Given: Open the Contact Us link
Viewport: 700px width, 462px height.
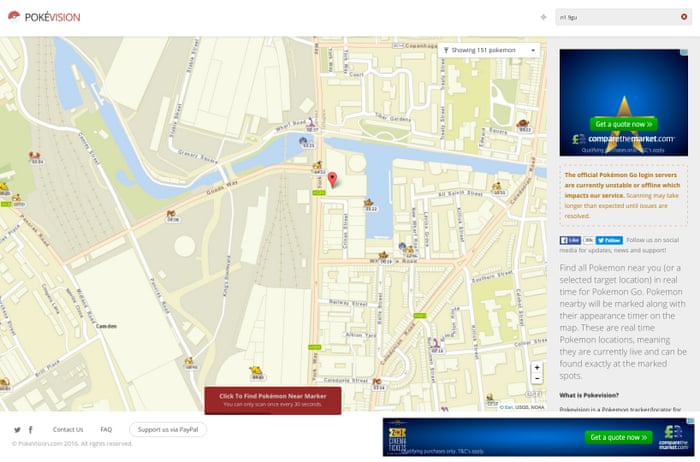Looking at the screenshot, I should pos(68,429).
